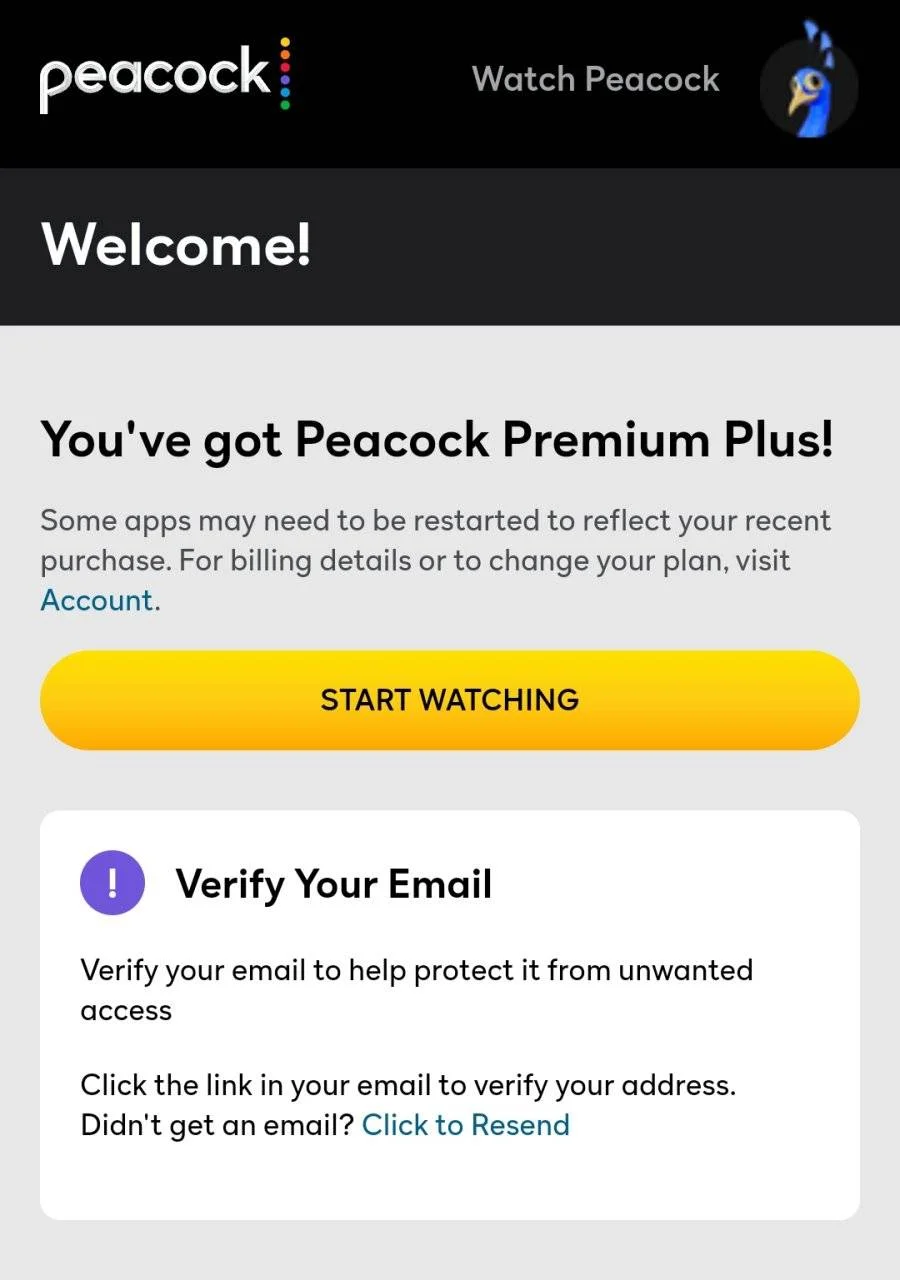Click the 'Didn't get an email?' text
The image size is (900, 1280).
217,1125
